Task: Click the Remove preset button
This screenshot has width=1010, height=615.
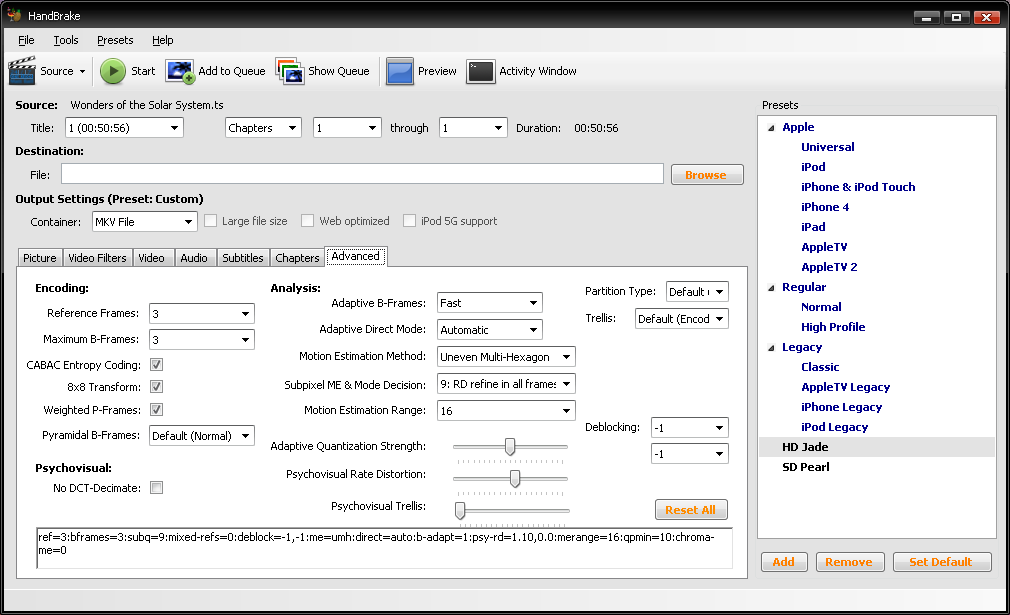Action: (850, 562)
